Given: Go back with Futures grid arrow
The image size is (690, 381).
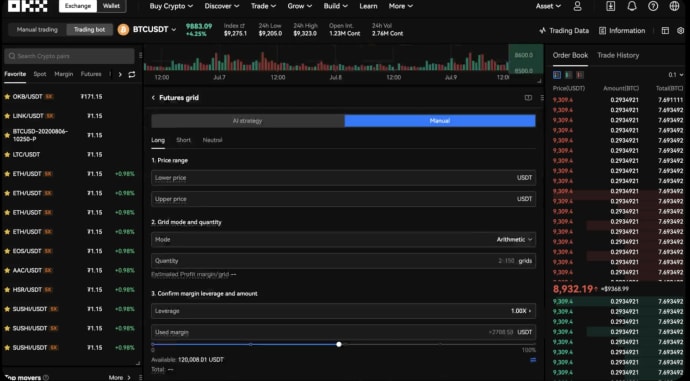Looking at the screenshot, I should (x=153, y=98).
